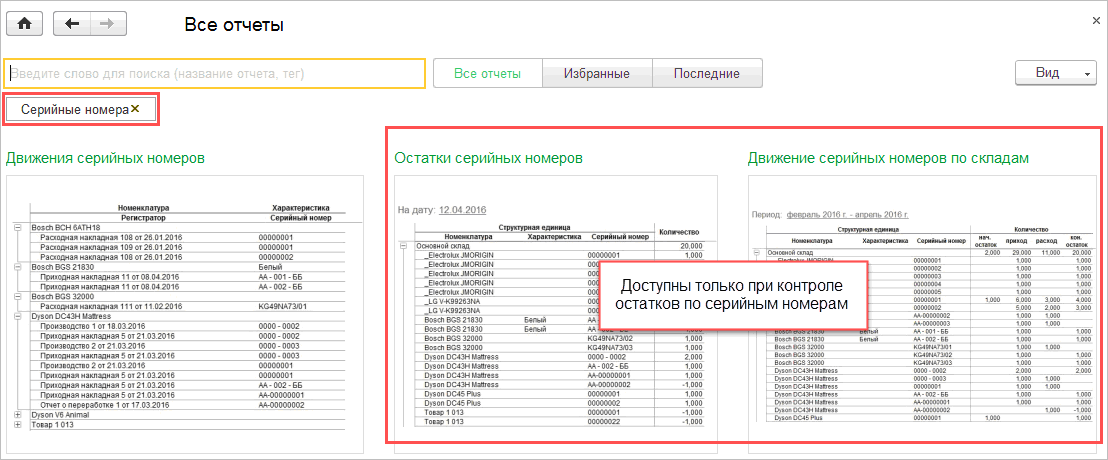Open the Движения серийных номеров preview thumbnail

pyautogui.click(x=184, y=314)
